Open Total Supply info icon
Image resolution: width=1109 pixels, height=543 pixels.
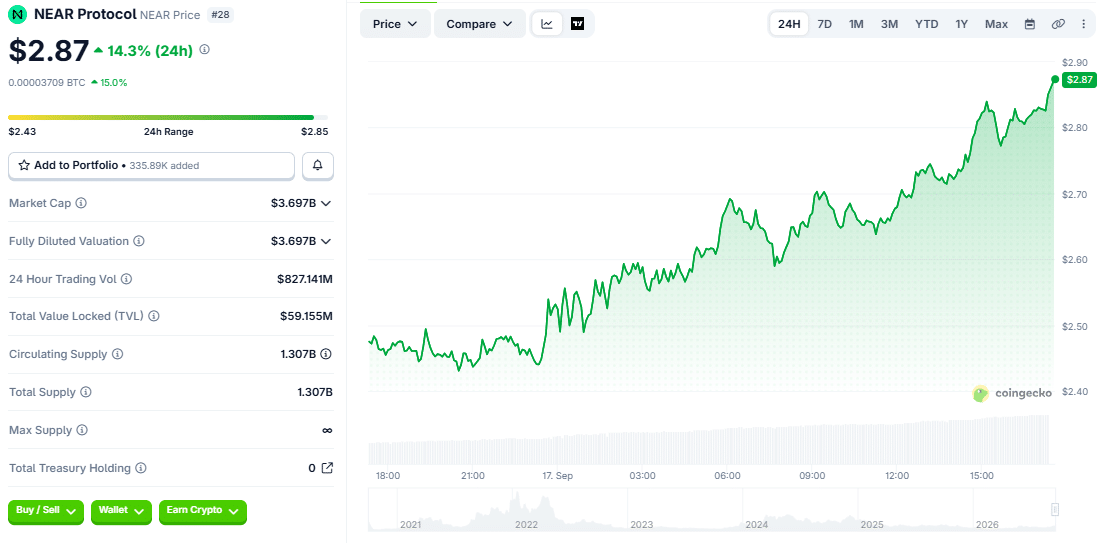(86, 392)
